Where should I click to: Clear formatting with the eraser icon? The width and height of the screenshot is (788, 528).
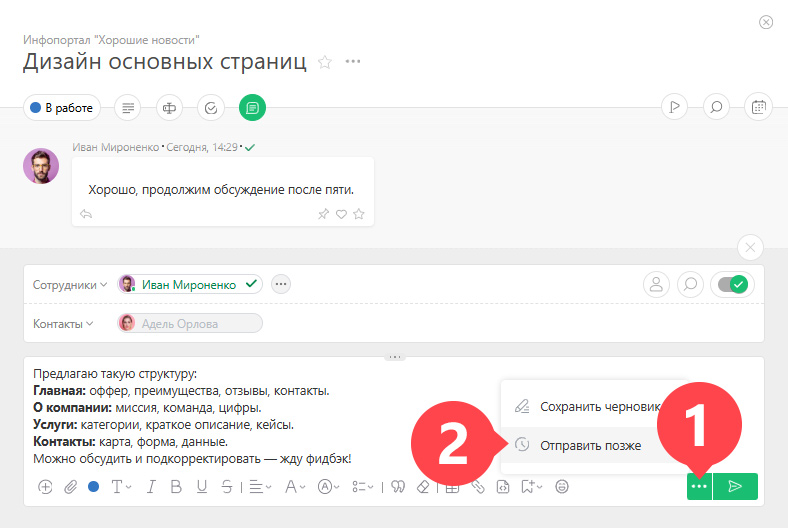[x=424, y=487]
